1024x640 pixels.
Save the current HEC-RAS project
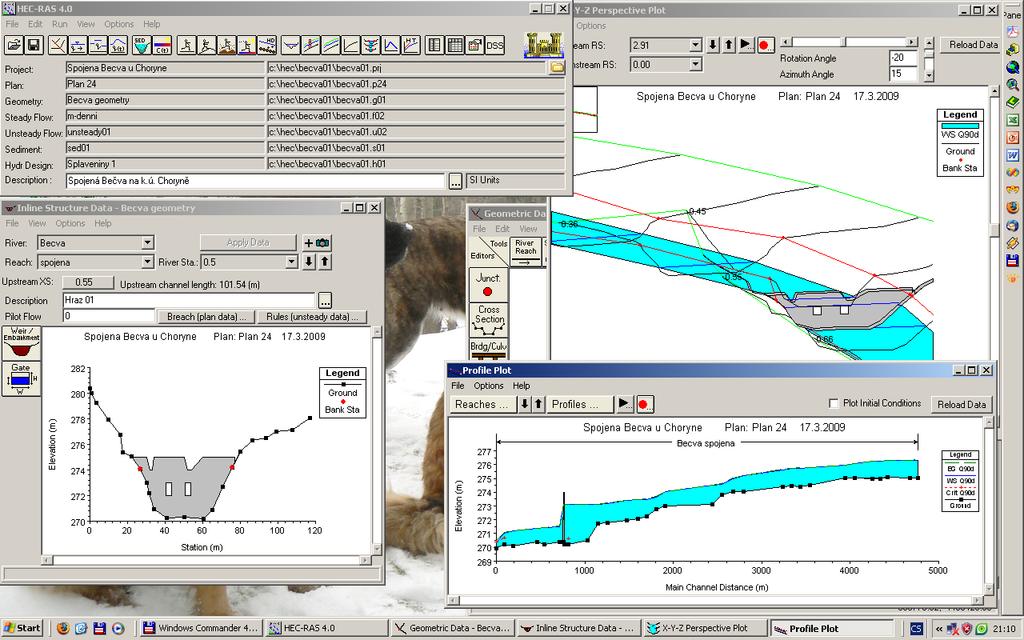pyautogui.click(x=34, y=45)
